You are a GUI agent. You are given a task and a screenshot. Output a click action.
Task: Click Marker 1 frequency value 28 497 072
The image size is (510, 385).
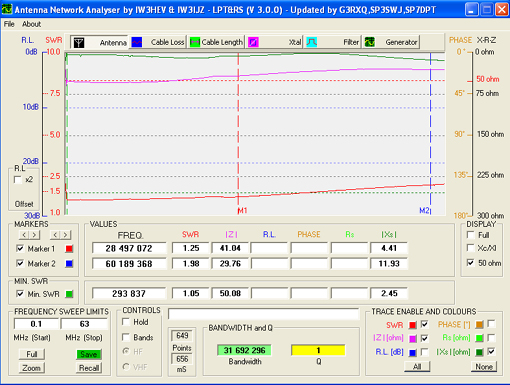pyautogui.click(x=129, y=248)
